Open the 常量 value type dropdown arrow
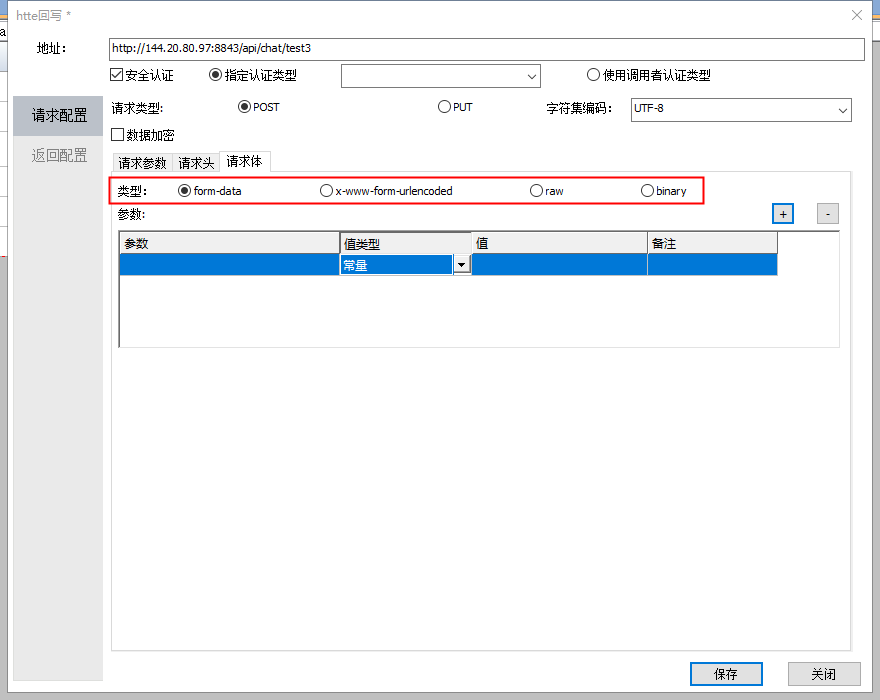Viewport: 880px width, 700px height. point(461,265)
